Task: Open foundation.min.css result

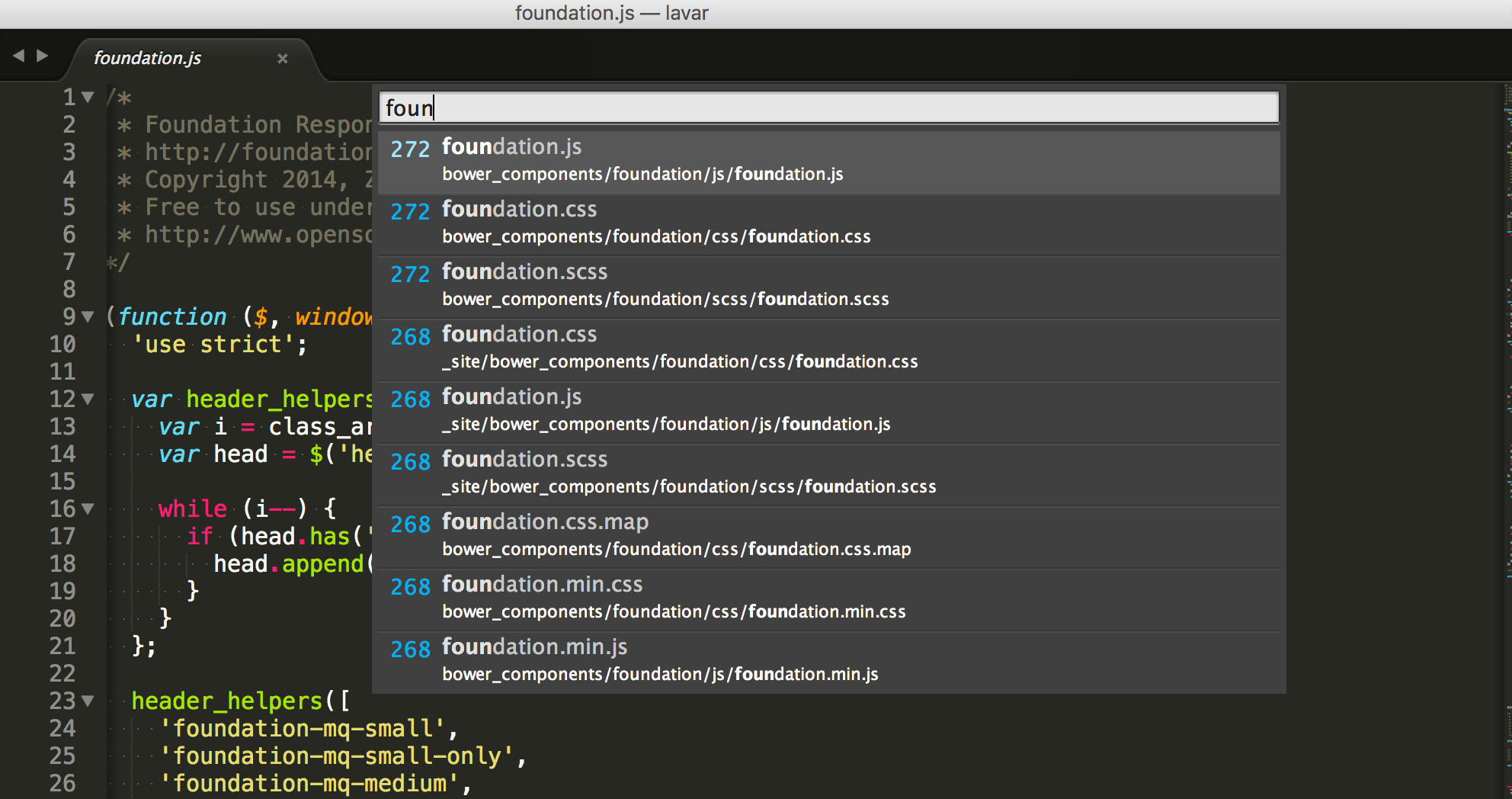Action: 829,598
